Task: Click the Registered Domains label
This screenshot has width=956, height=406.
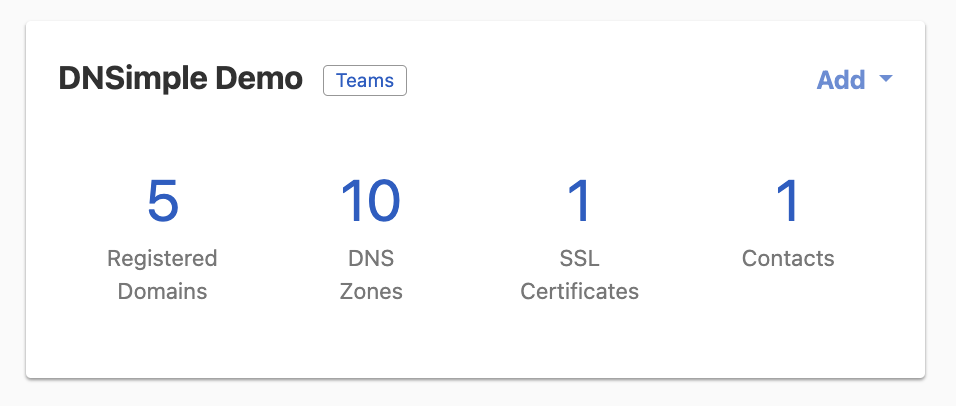Action: (162, 275)
